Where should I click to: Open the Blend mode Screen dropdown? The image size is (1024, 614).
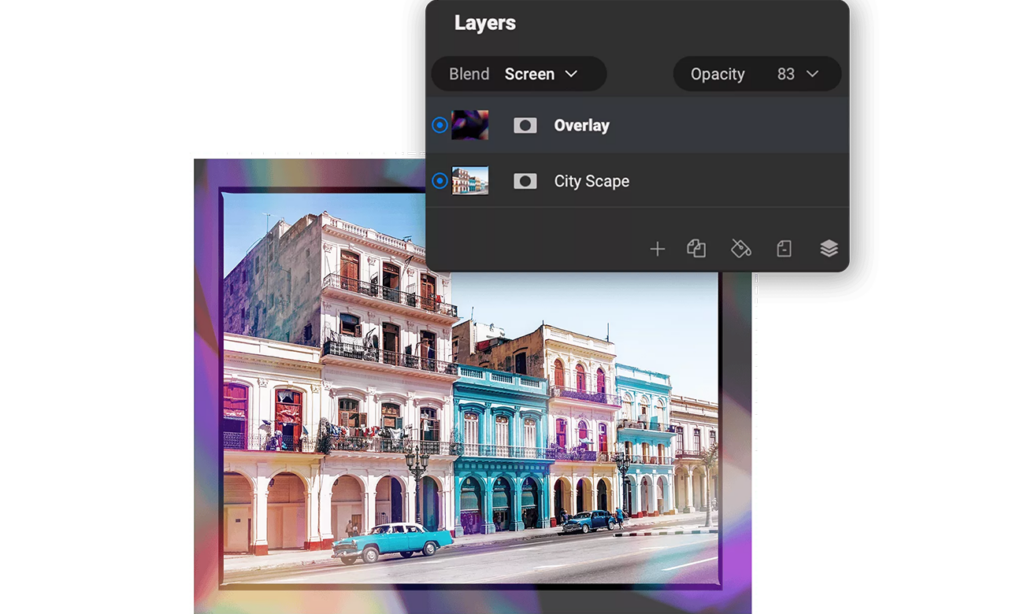(x=519, y=74)
